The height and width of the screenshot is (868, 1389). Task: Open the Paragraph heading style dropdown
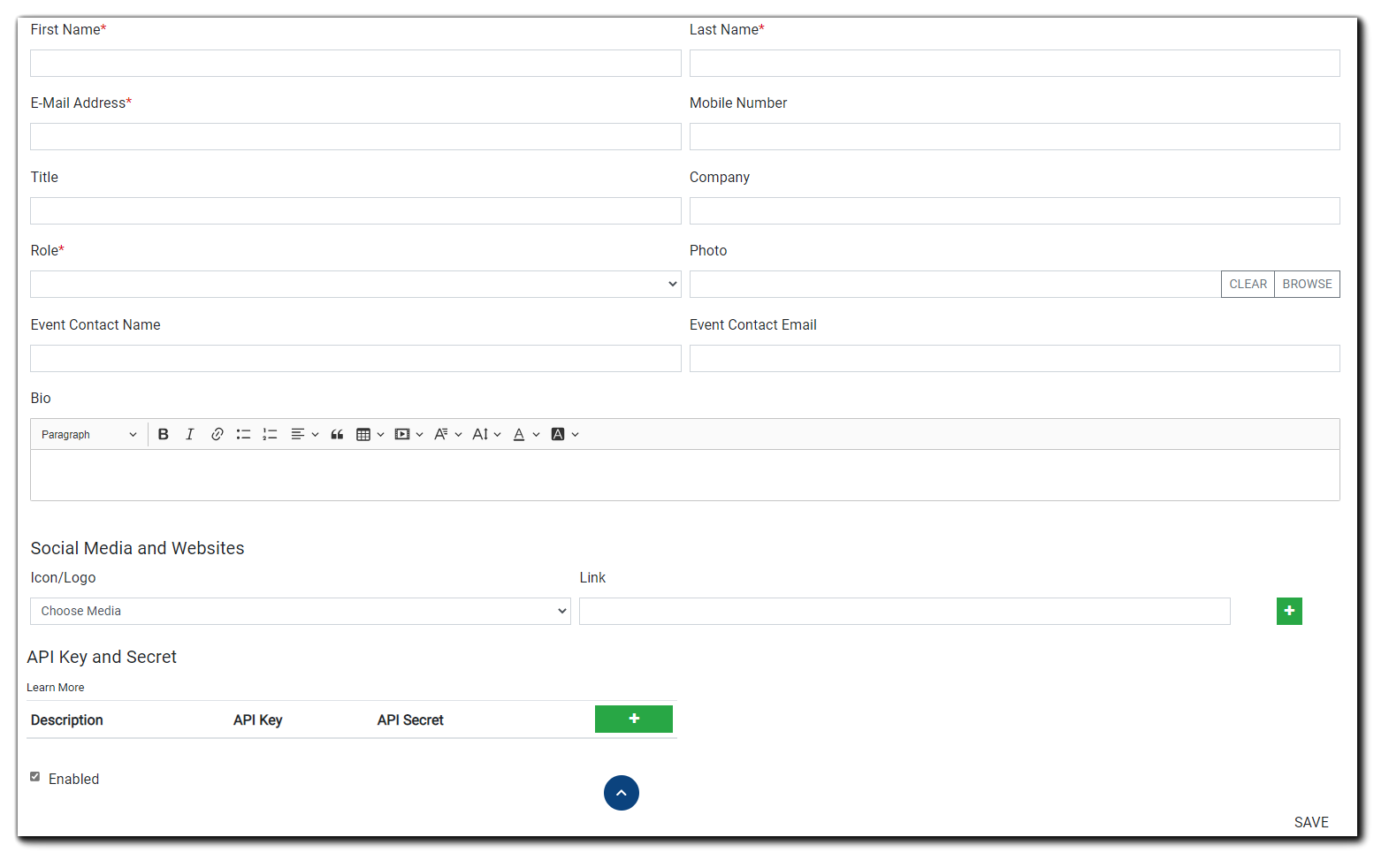[x=88, y=434]
